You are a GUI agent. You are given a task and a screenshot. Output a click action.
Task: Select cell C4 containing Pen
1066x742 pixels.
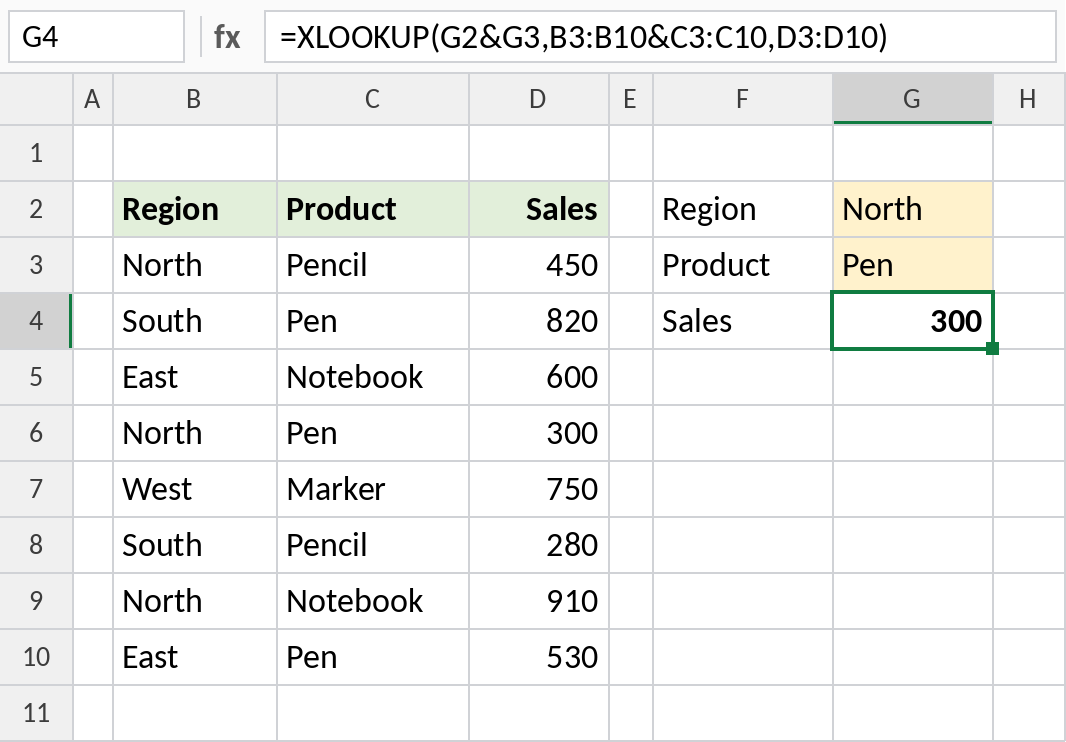[373, 321]
